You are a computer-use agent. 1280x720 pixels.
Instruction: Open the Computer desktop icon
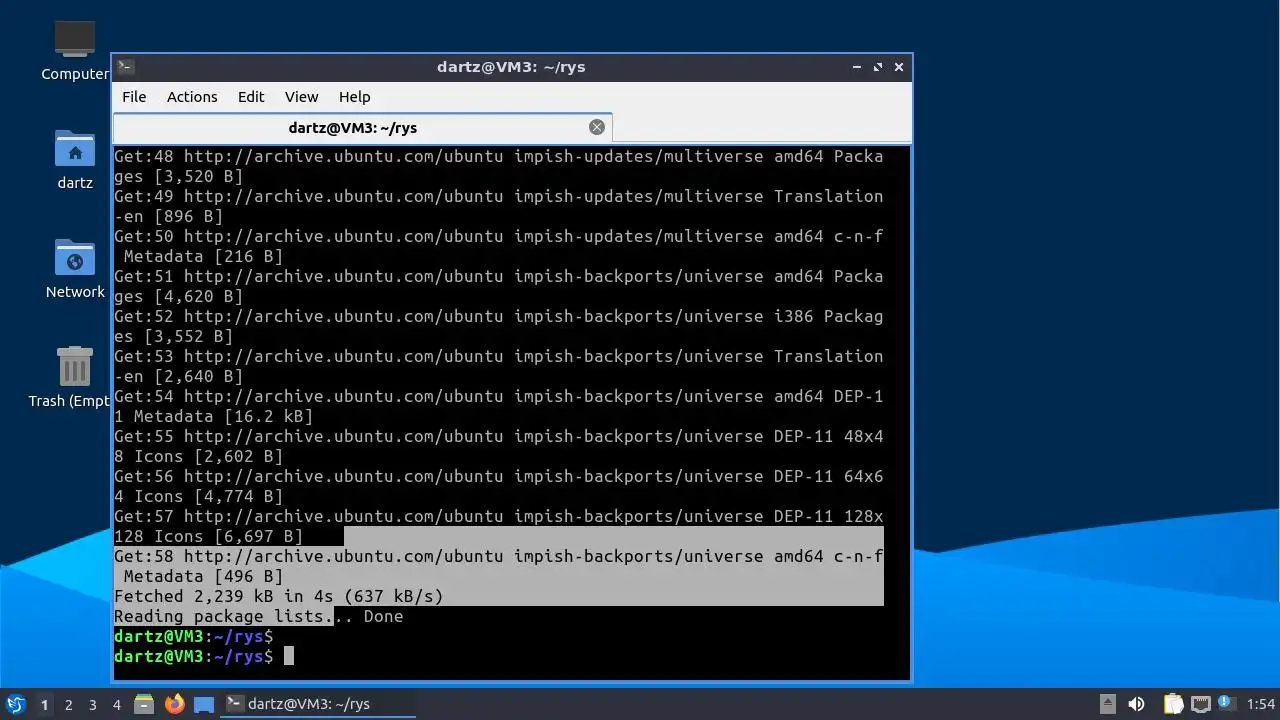coord(75,52)
